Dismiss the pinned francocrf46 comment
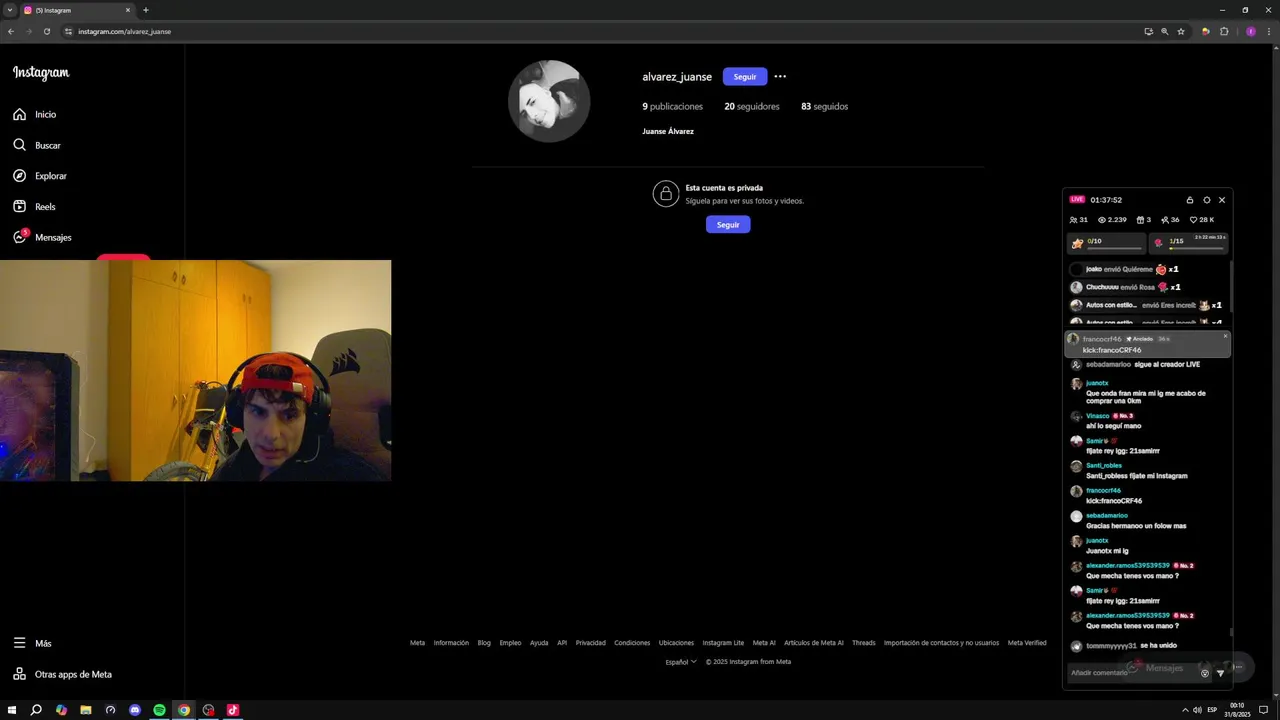 pyautogui.click(x=1225, y=336)
